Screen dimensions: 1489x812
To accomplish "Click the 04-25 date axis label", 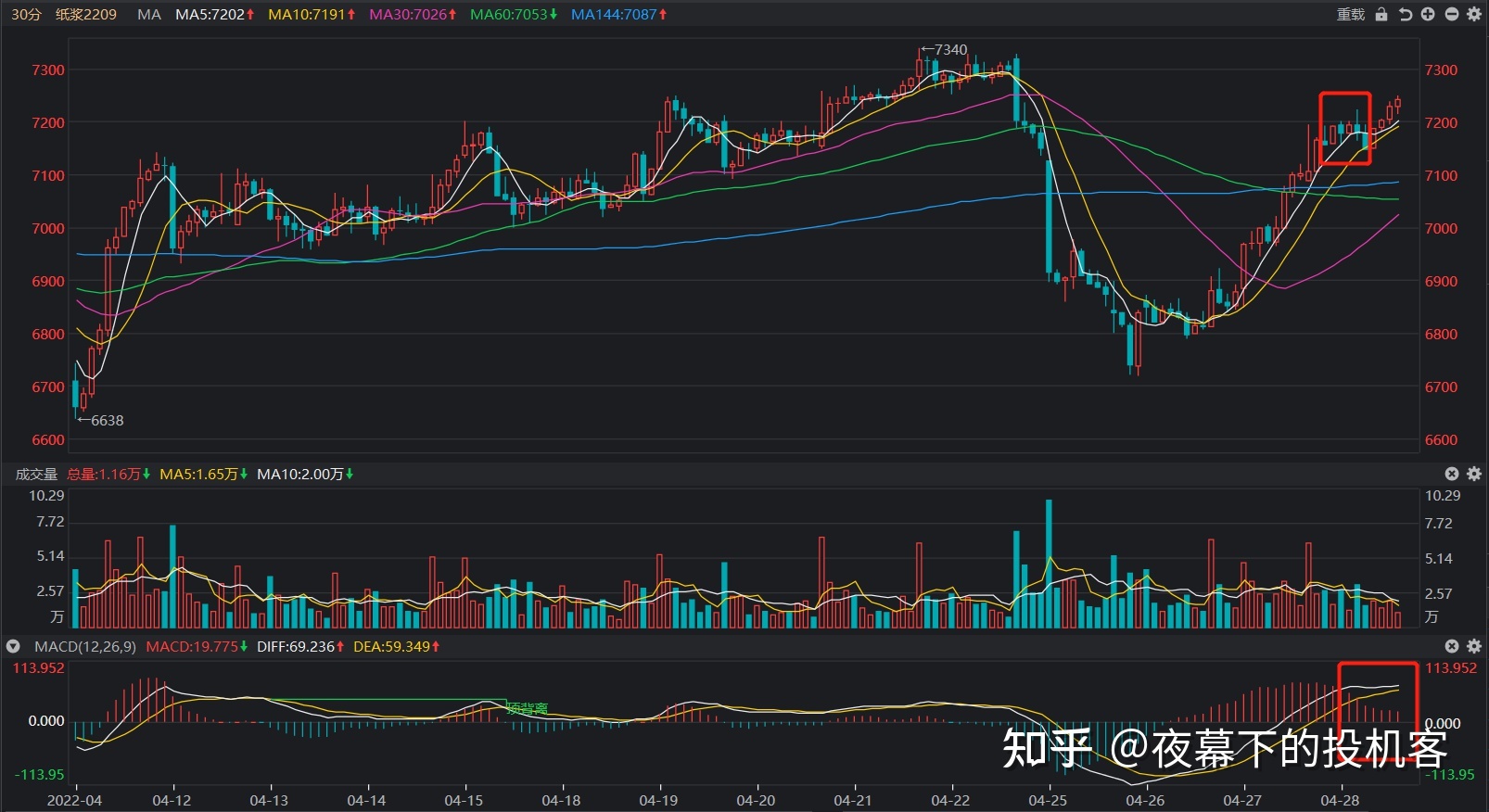I will click(x=1048, y=800).
